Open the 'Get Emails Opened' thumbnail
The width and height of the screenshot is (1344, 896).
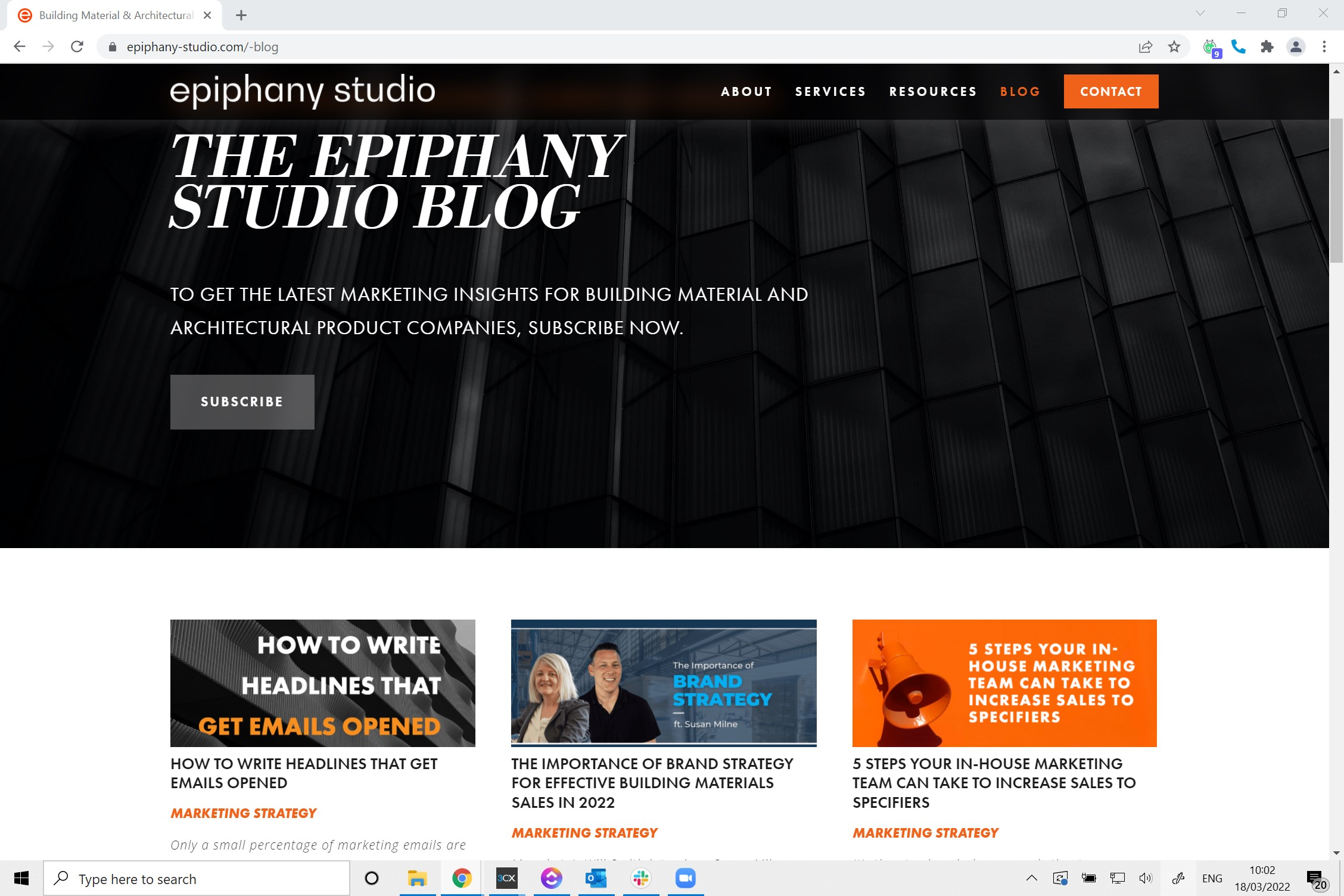coord(323,683)
